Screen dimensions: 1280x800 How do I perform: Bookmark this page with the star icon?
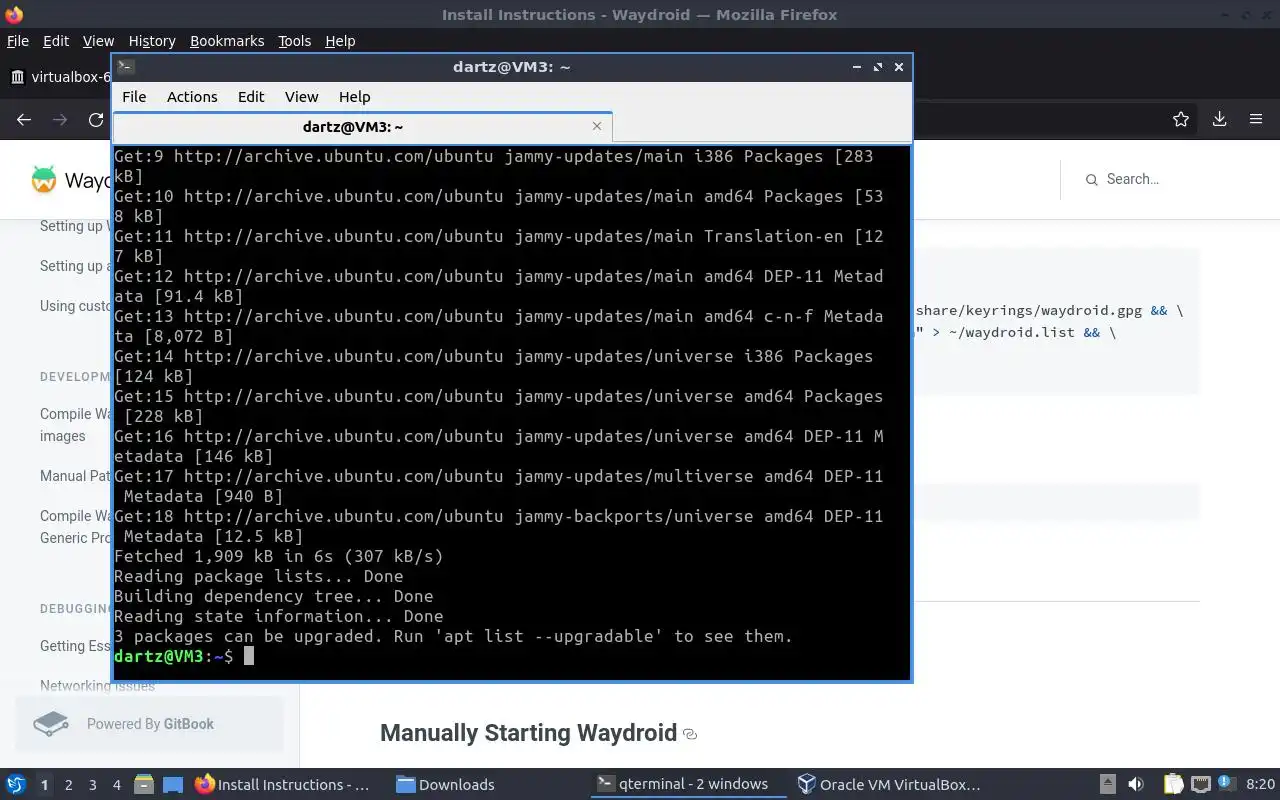coord(1181,119)
